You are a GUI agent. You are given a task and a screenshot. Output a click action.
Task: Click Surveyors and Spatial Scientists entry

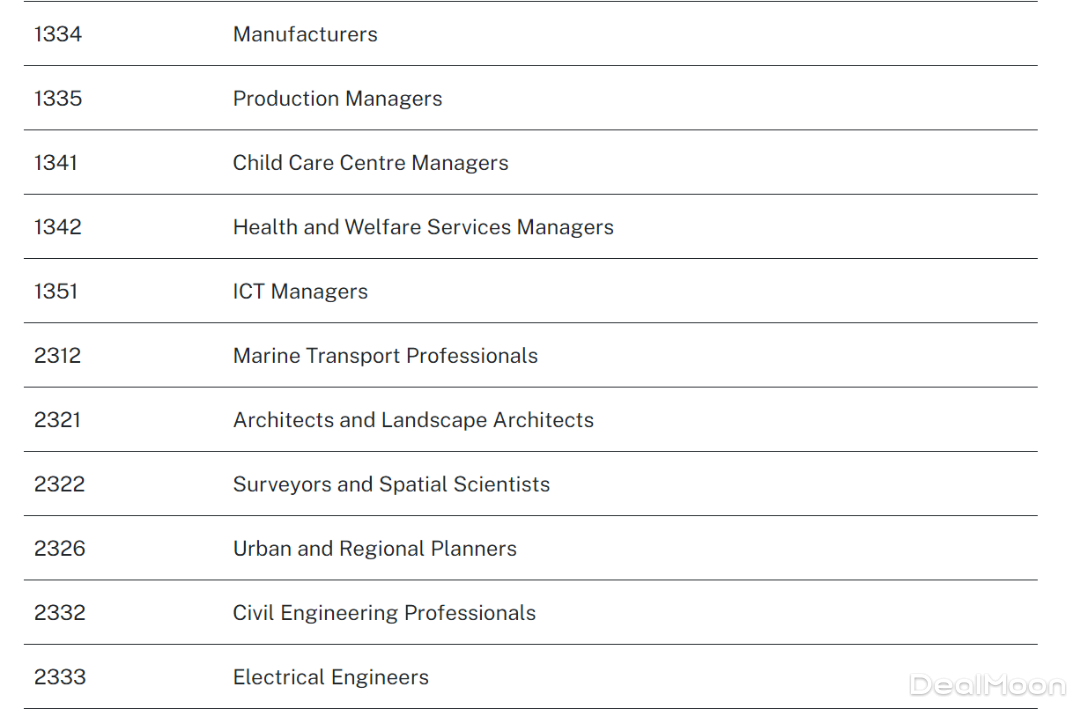391,484
